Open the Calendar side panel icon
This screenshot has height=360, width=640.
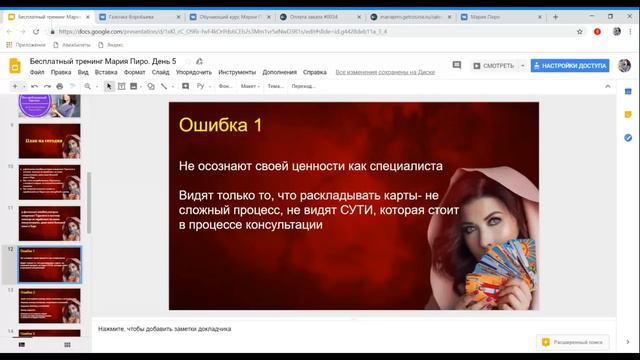628,91
